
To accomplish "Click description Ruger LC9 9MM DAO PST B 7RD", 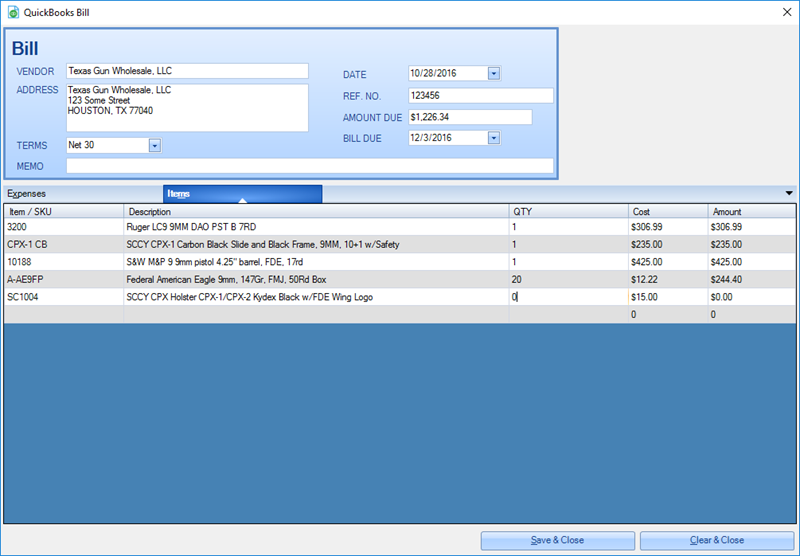I will pos(316,227).
